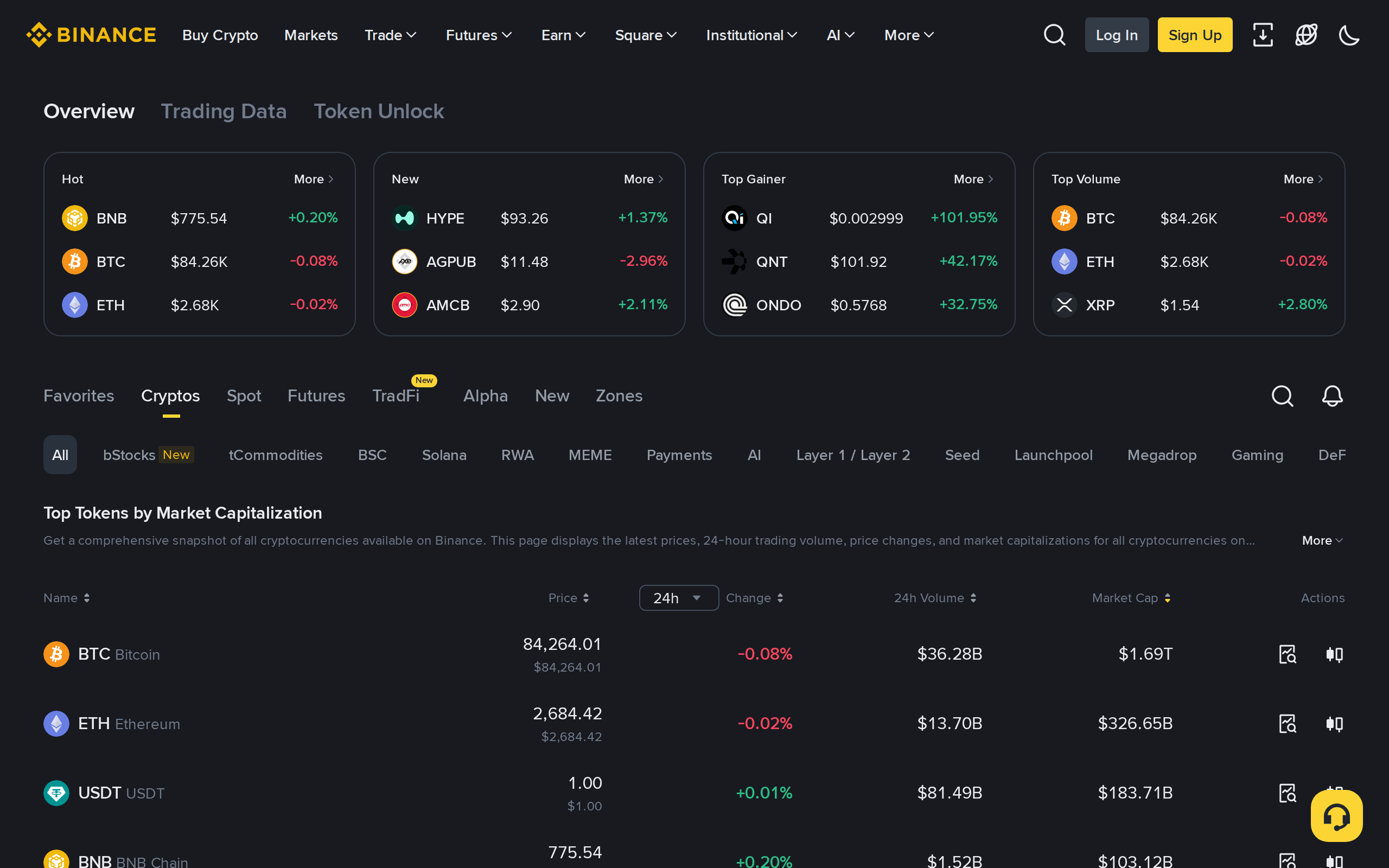Expand description with More chevron
Screen dimensions: 1389x868
click(1322, 540)
